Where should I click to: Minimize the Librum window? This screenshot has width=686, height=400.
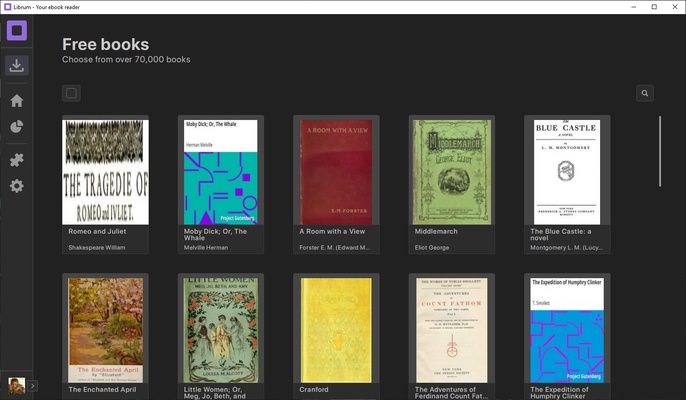(x=634, y=7)
